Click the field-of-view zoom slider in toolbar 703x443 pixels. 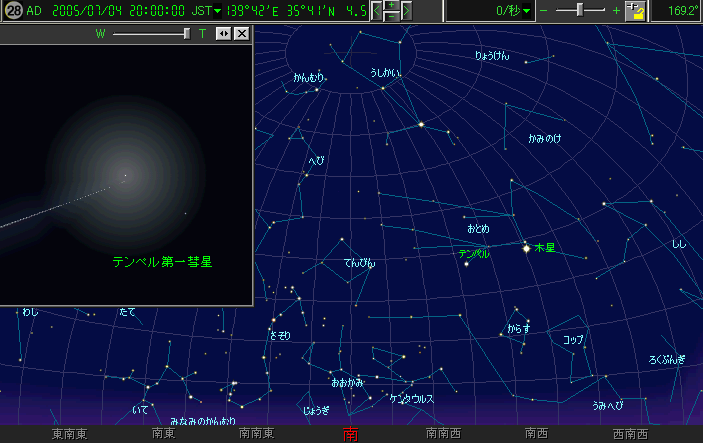point(580,11)
